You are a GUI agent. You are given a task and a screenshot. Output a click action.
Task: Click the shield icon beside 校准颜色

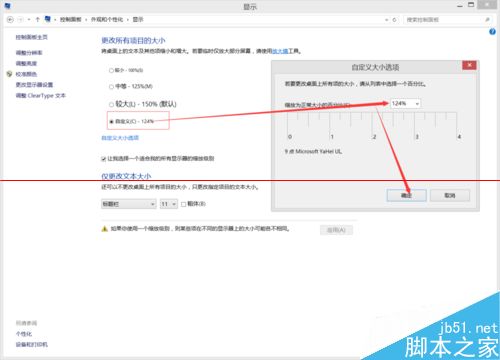[x=9, y=74]
